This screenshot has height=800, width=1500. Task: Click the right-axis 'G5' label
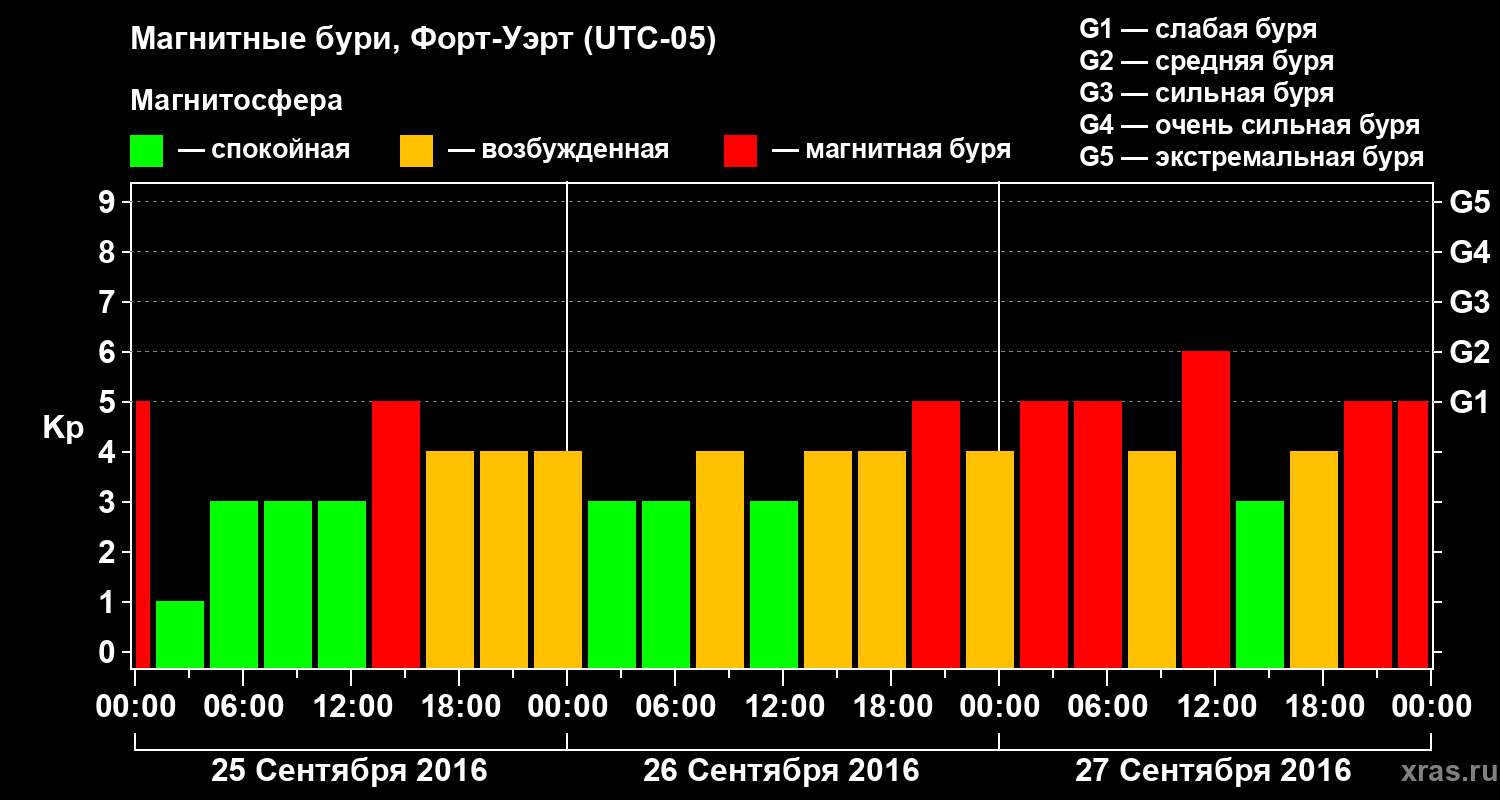coord(1470,202)
